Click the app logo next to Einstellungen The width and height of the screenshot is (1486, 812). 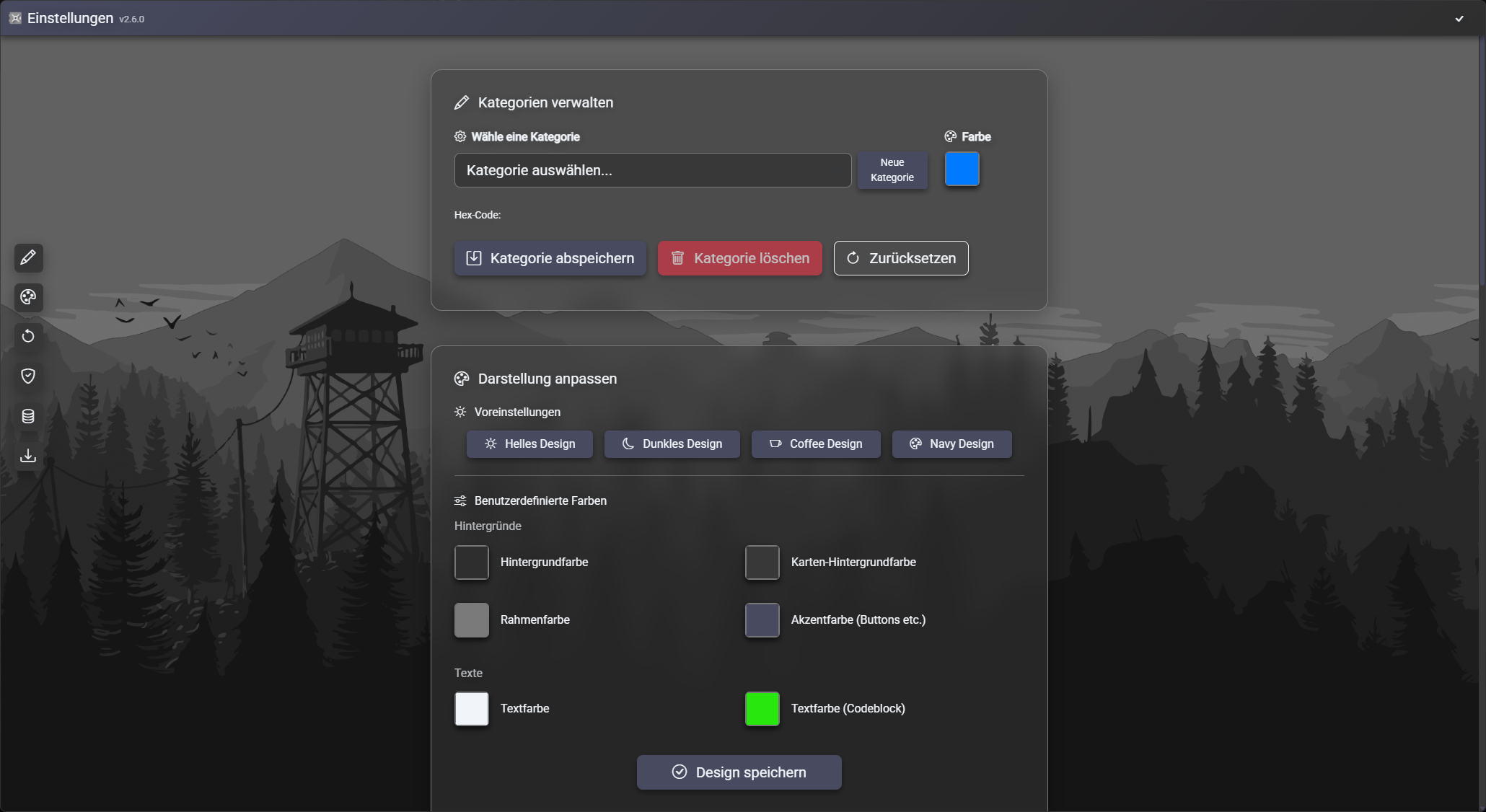15,18
